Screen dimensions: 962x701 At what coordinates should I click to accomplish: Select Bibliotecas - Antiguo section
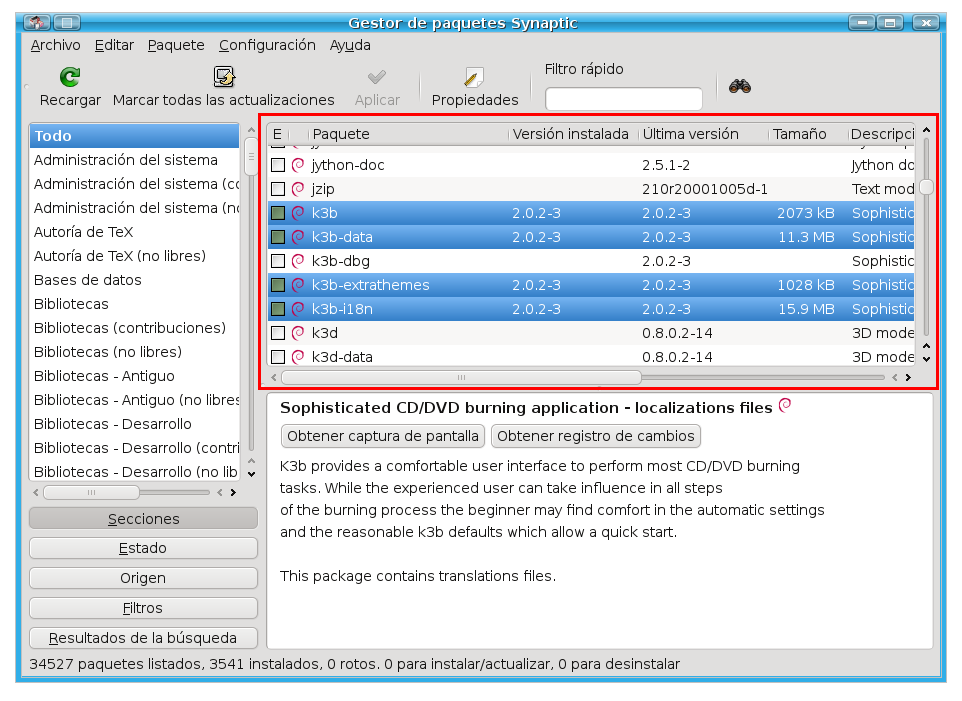pyautogui.click(x=134, y=375)
